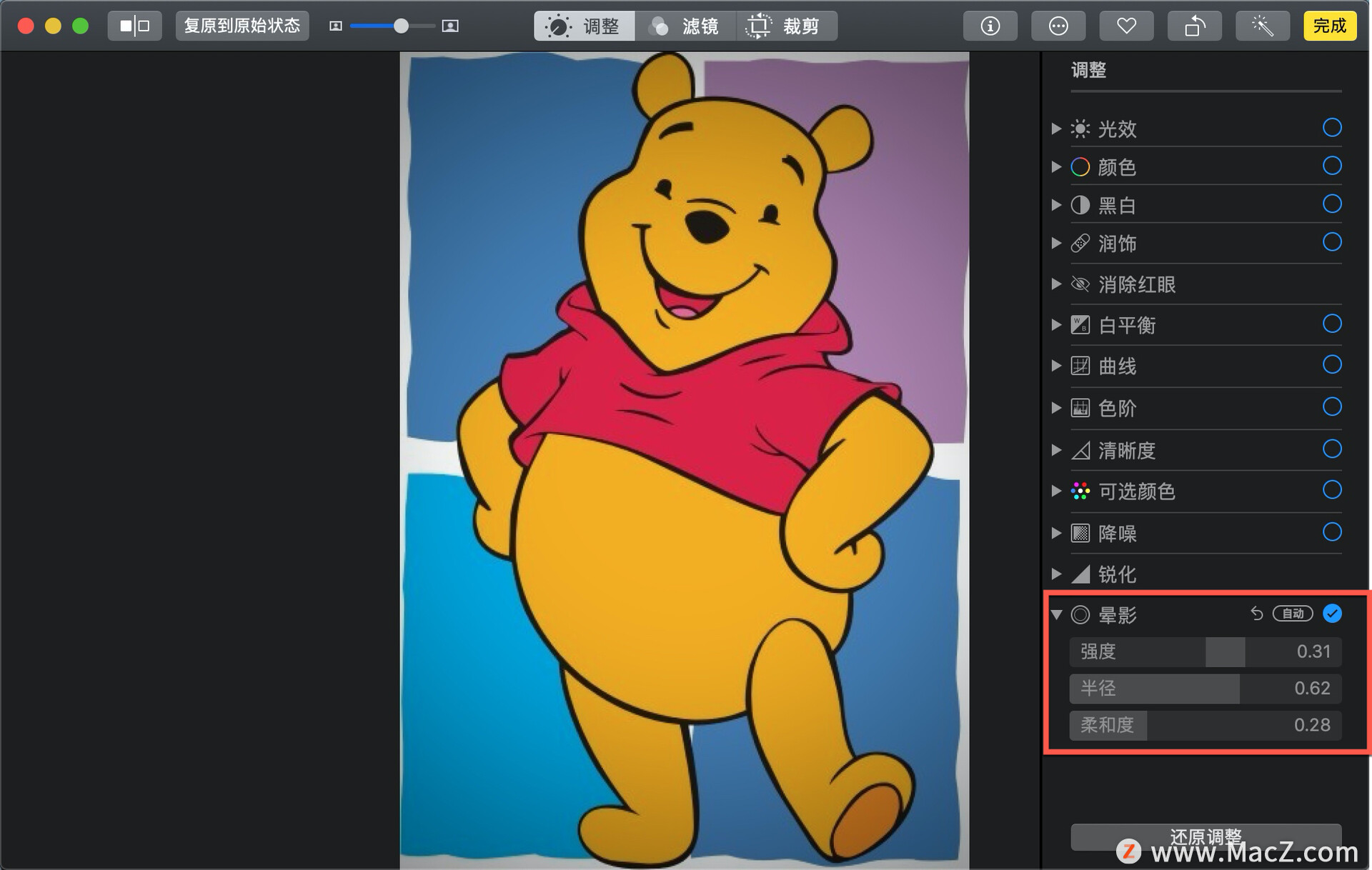Viewport: 1372px width, 870px height.
Task: Click the 曲线 curves icon
Action: tap(1080, 366)
